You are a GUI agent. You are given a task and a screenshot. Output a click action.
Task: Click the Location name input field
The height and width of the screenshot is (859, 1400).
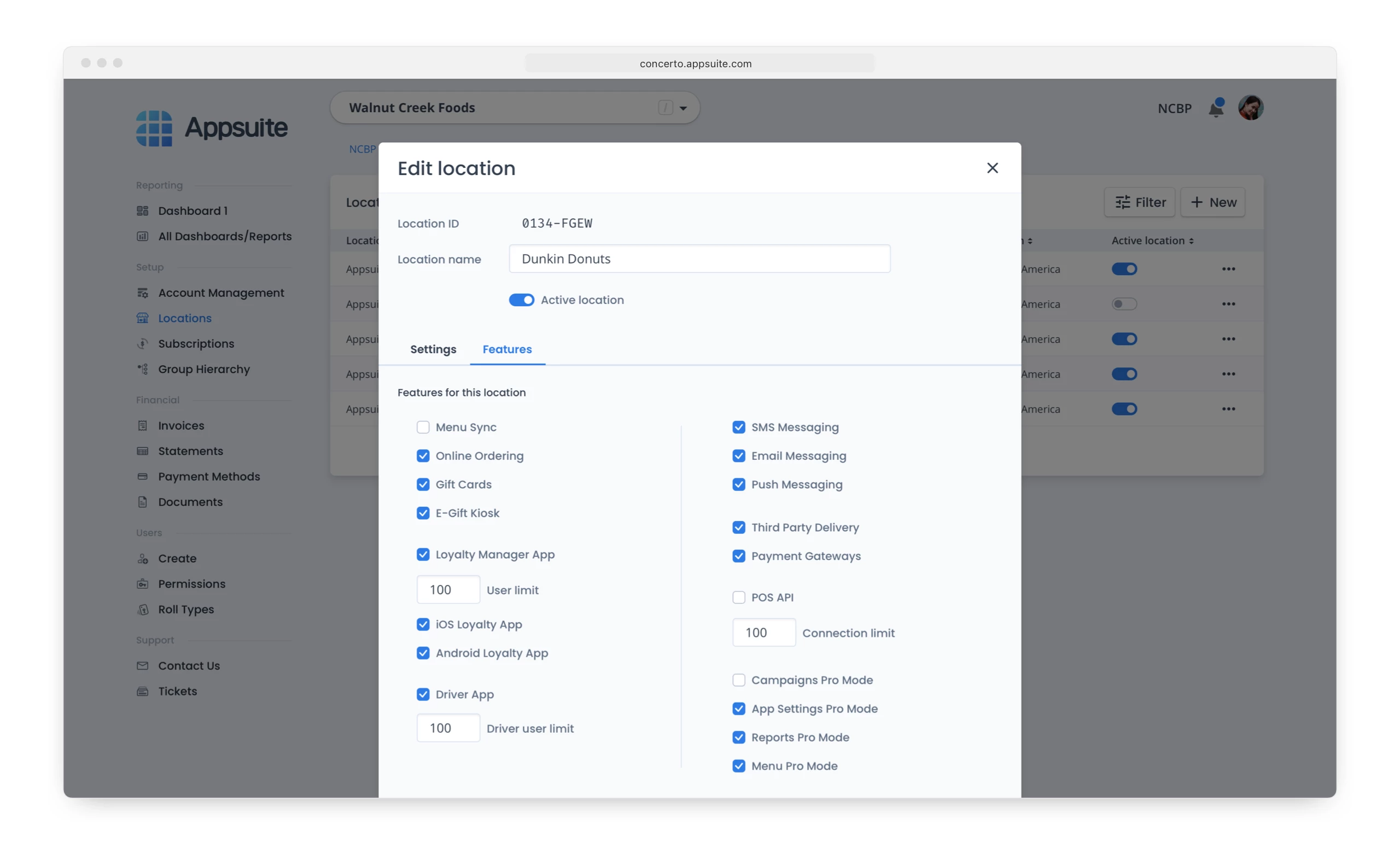click(x=699, y=259)
